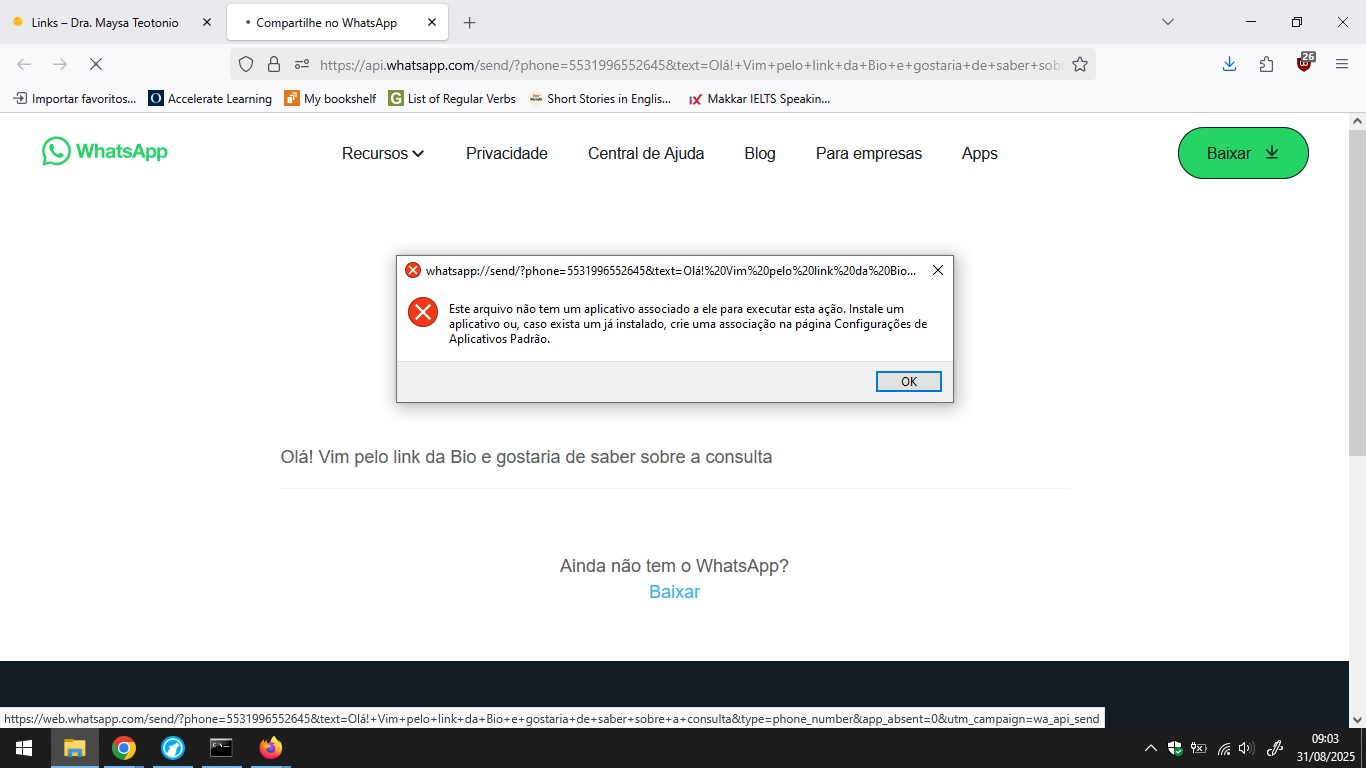The width and height of the screenshot is (1366, 768).
Task: Select the Compartilhe no WhatsApp tab
Action: 337,22
